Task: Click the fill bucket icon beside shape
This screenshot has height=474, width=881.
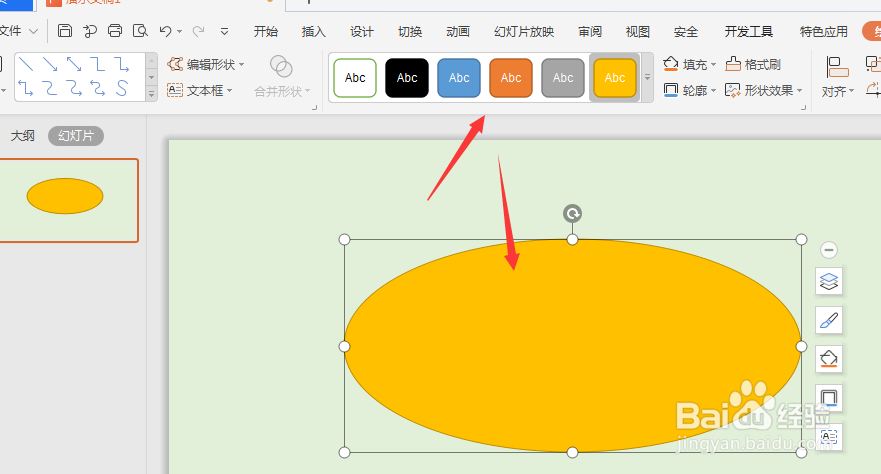Action: point(829,359)
